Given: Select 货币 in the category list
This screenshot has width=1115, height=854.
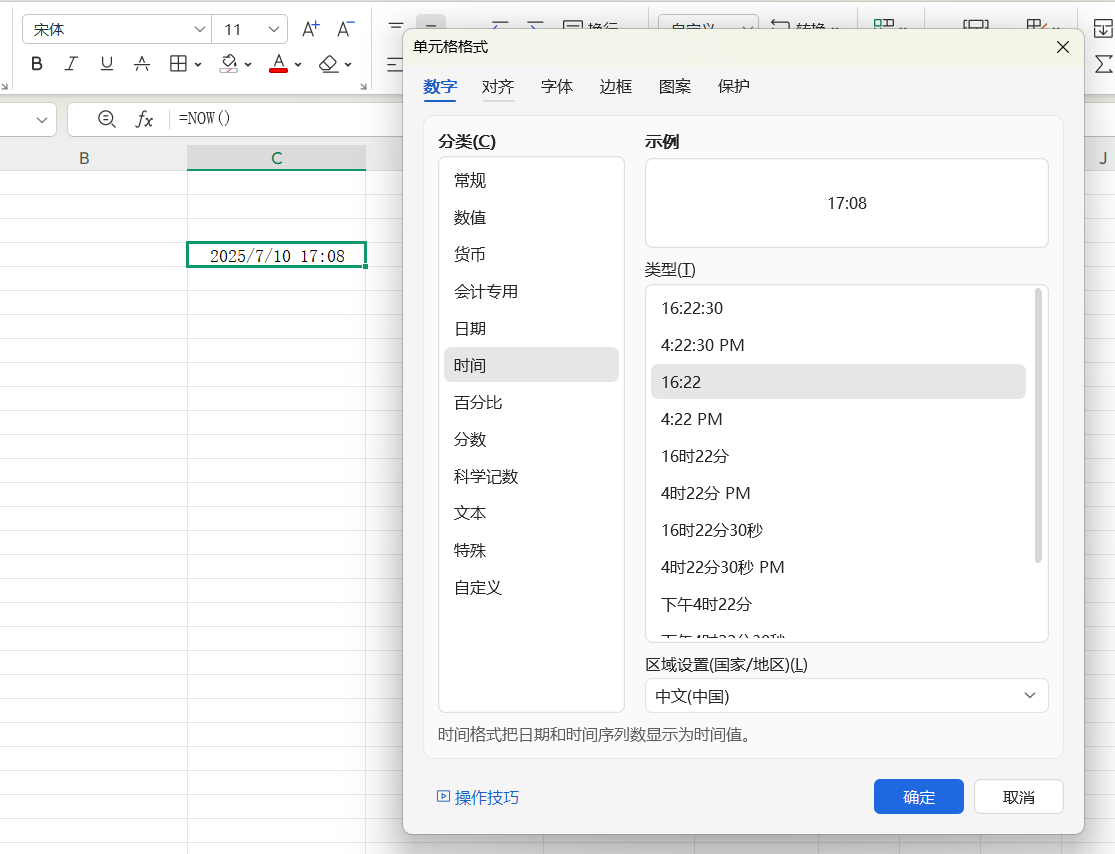Looking at the screenshot, I should [468, 254].
